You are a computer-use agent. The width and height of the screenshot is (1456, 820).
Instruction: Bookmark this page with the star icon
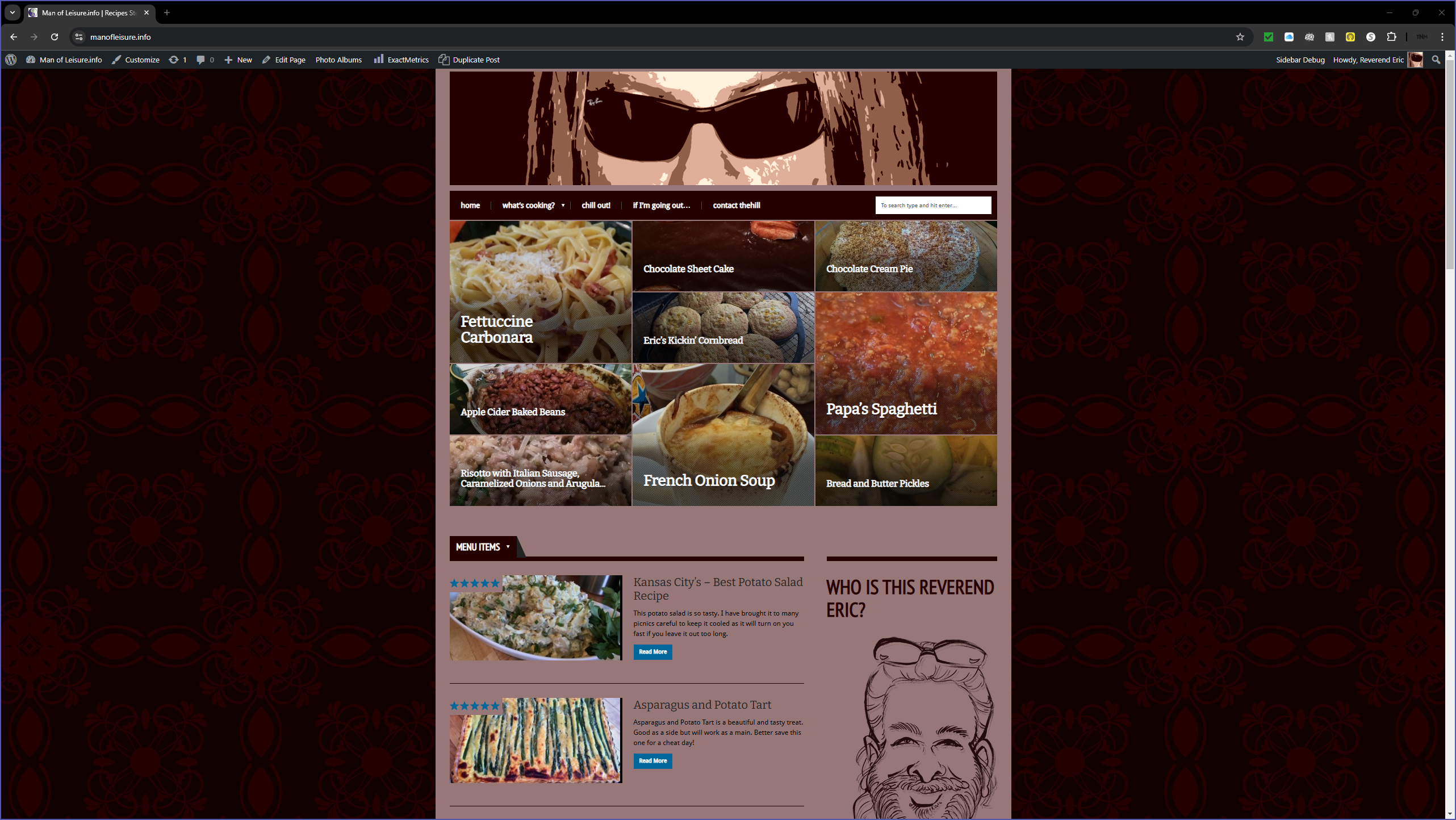pyautogui.click(x=1240, y=37)
